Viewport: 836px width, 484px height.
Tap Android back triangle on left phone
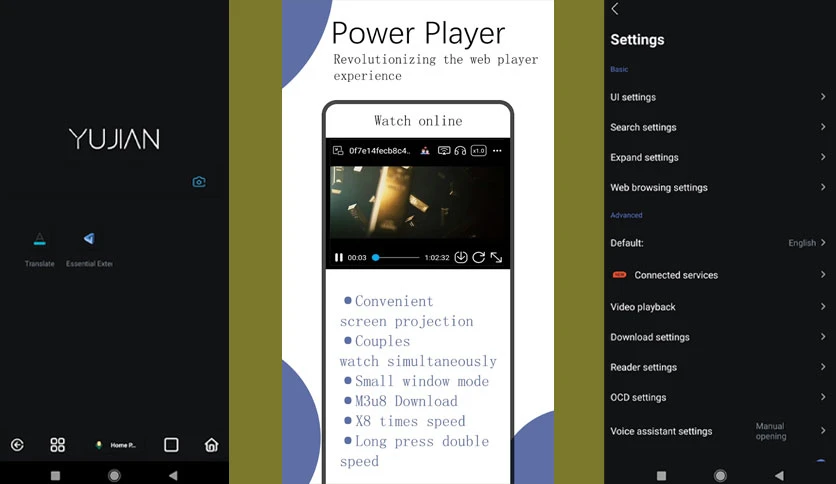coord(173,475)
